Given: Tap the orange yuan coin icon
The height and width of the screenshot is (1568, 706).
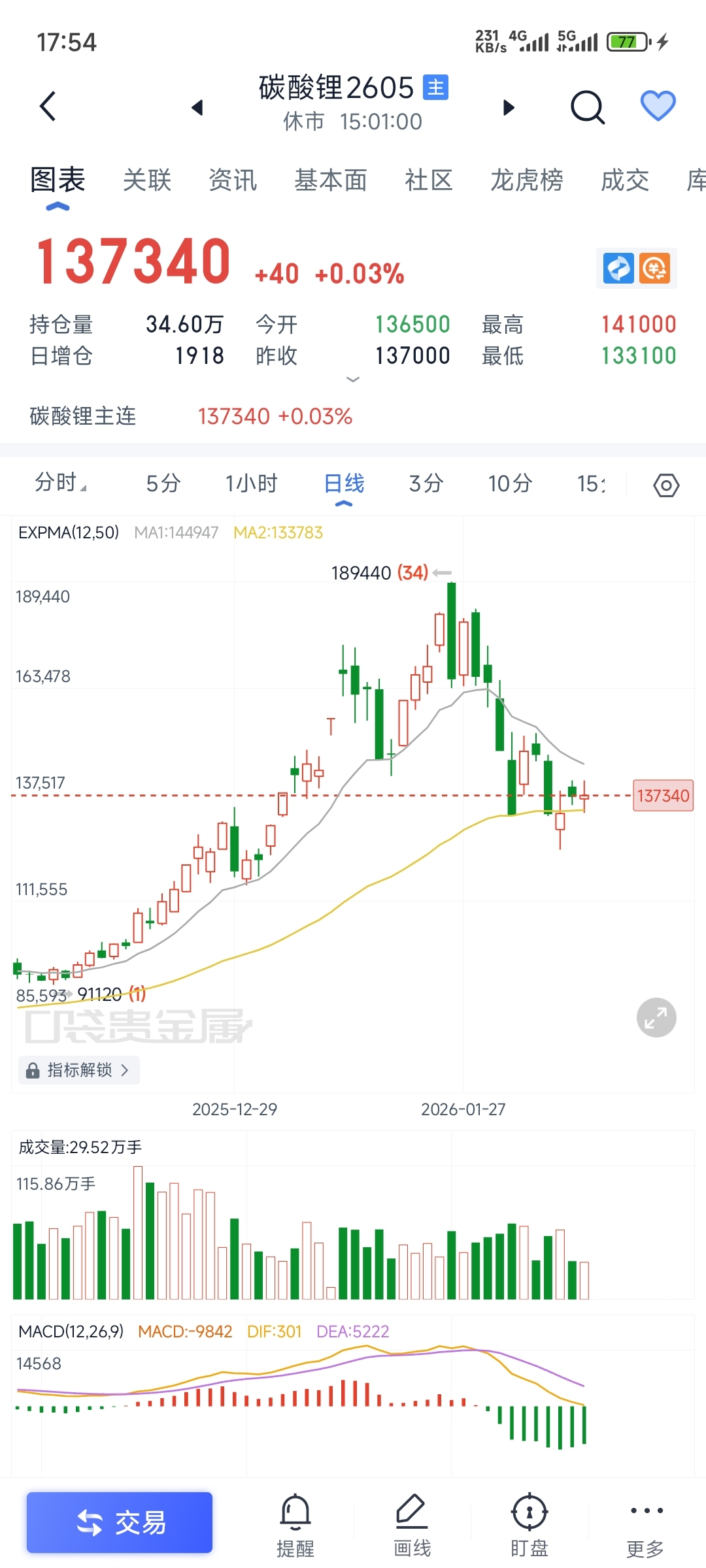Looking at the screenshot, I should 655,268.
